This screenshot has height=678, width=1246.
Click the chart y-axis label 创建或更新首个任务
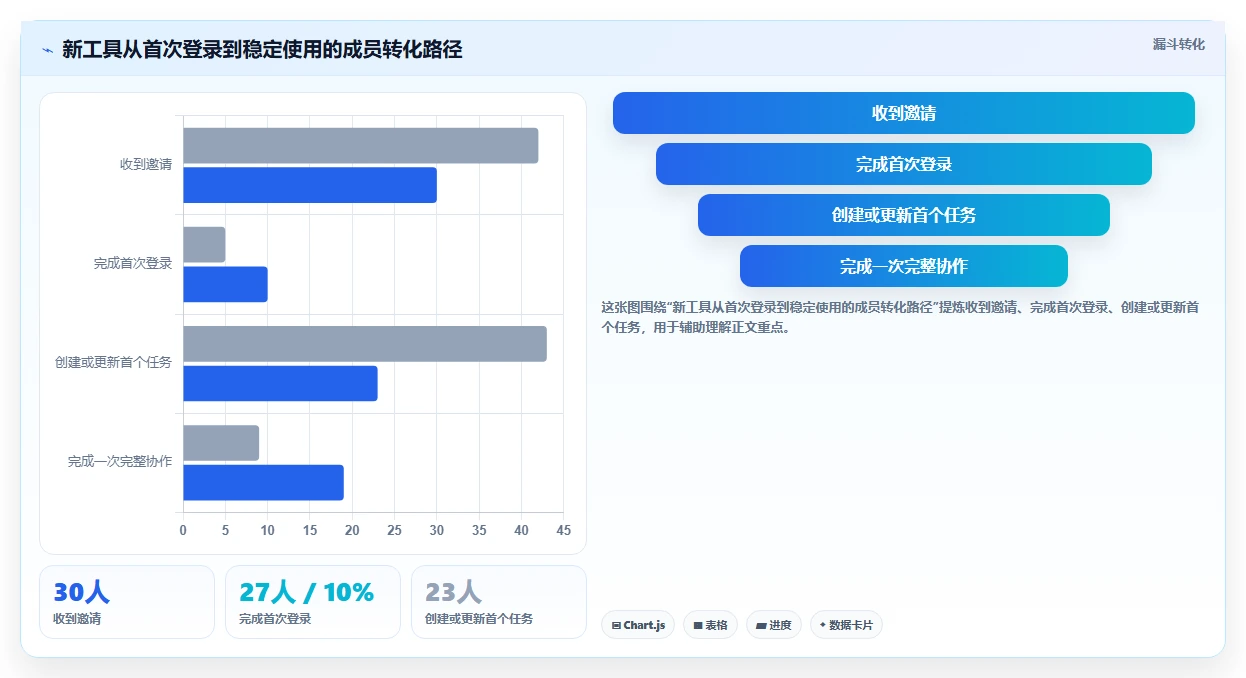(x=113, y=363)
